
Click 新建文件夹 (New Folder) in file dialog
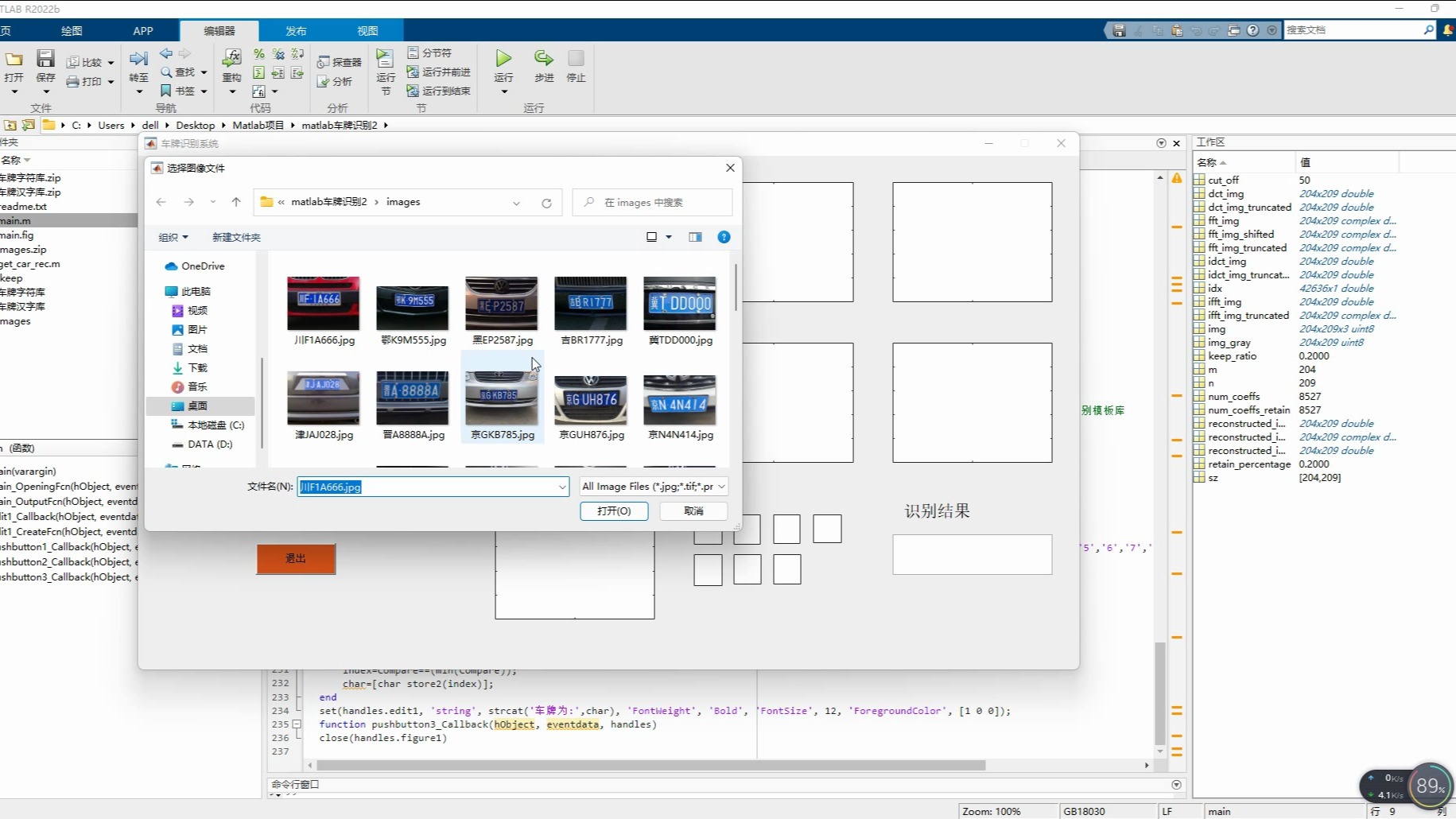(236, 237)
